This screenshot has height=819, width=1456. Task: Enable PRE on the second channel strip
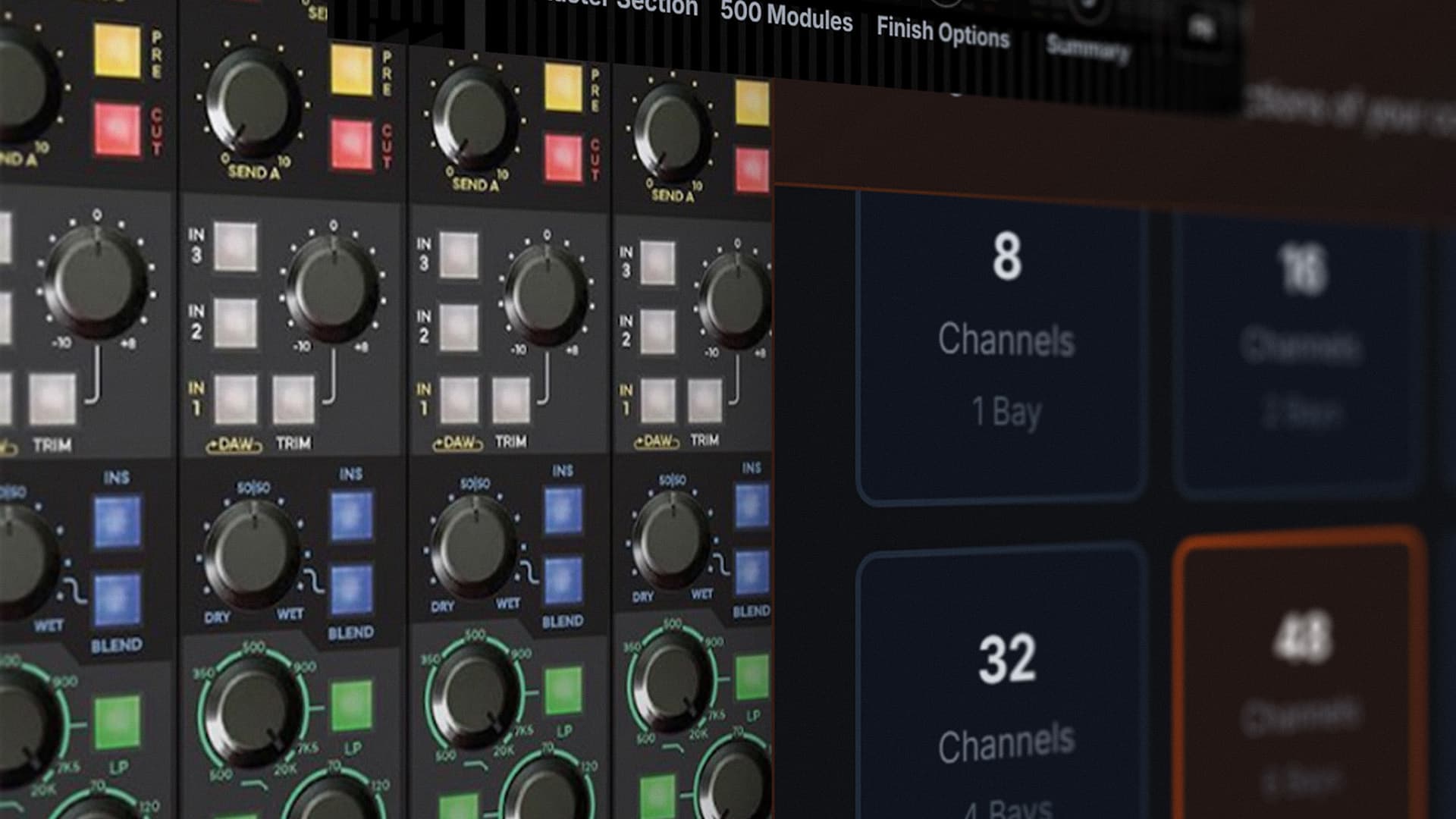click(352, 70)
